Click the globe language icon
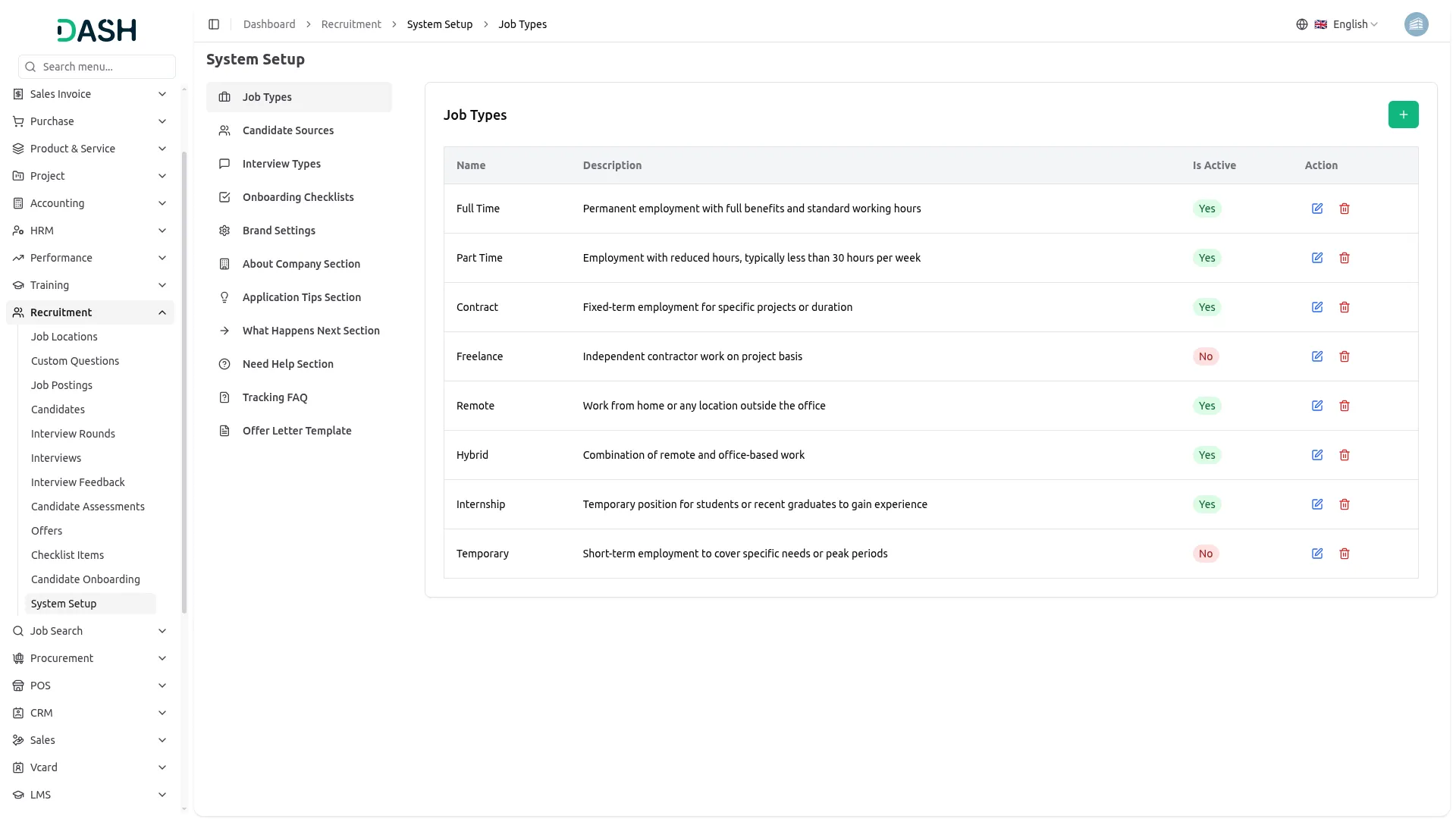 [1302, 24]
